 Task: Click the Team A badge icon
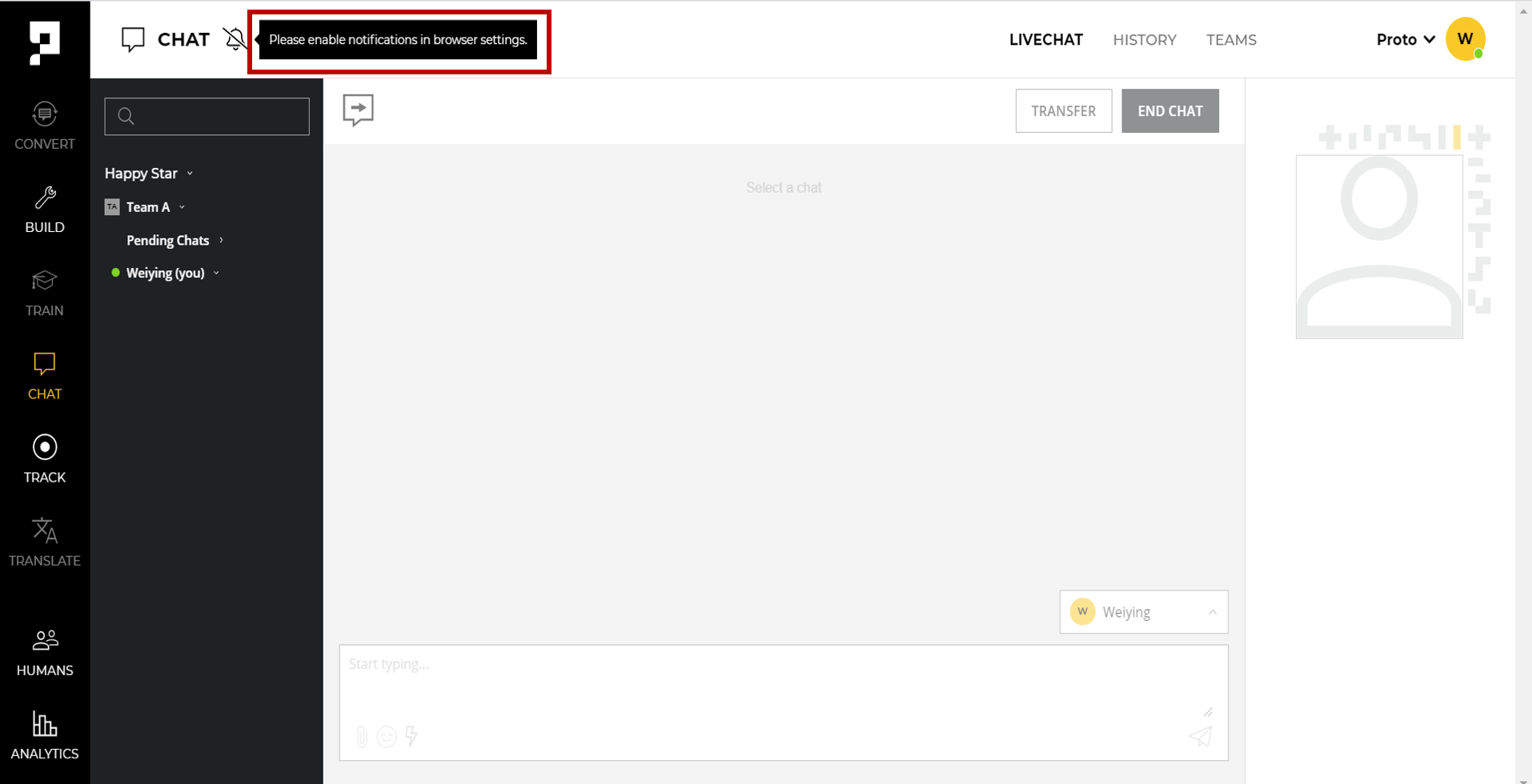pos(112,207)
